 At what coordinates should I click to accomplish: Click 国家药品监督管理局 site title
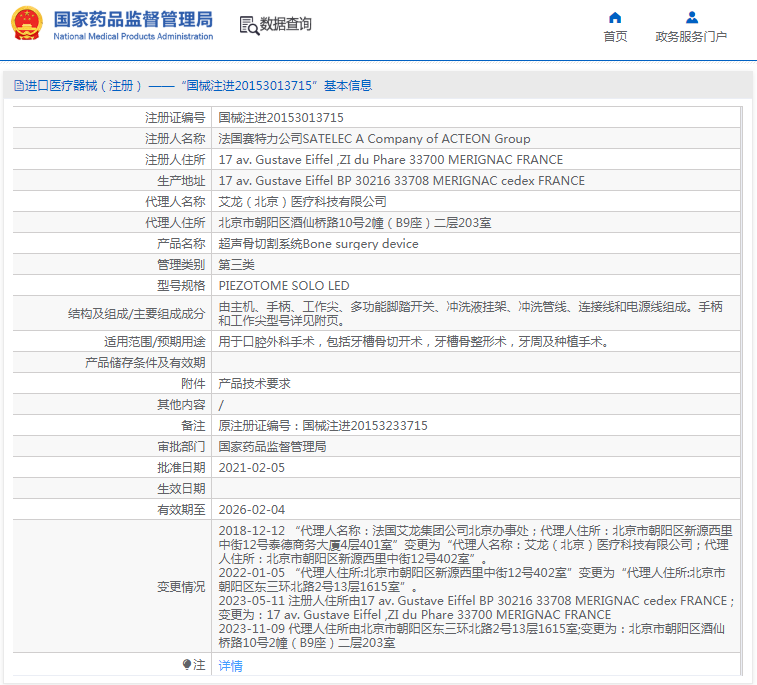(133, 19)
